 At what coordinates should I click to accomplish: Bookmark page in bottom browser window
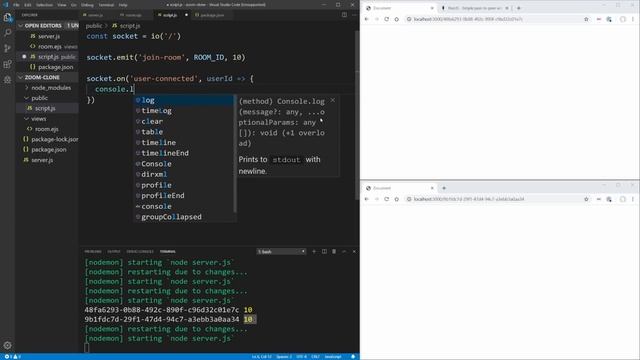coord(586,199)
